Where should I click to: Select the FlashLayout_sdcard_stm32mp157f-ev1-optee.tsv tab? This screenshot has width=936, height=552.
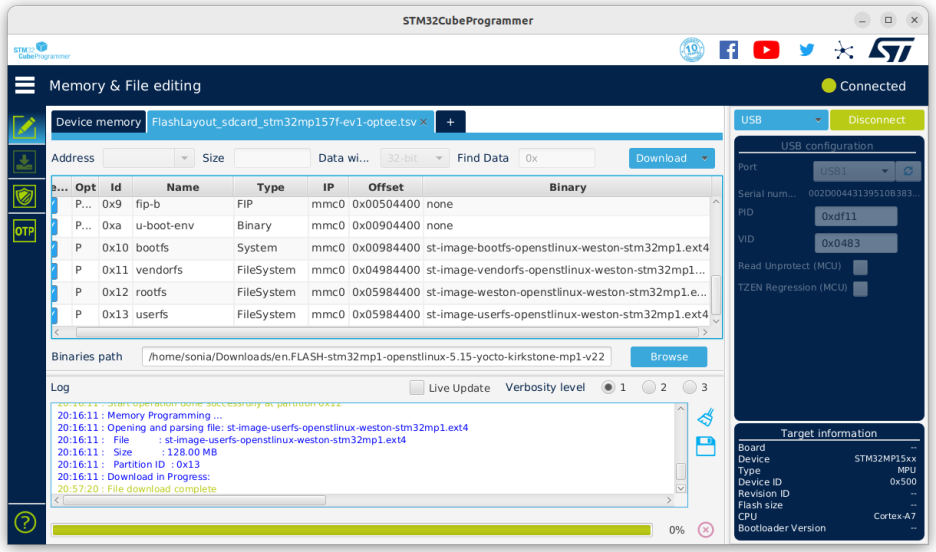[x=284, y=122]
